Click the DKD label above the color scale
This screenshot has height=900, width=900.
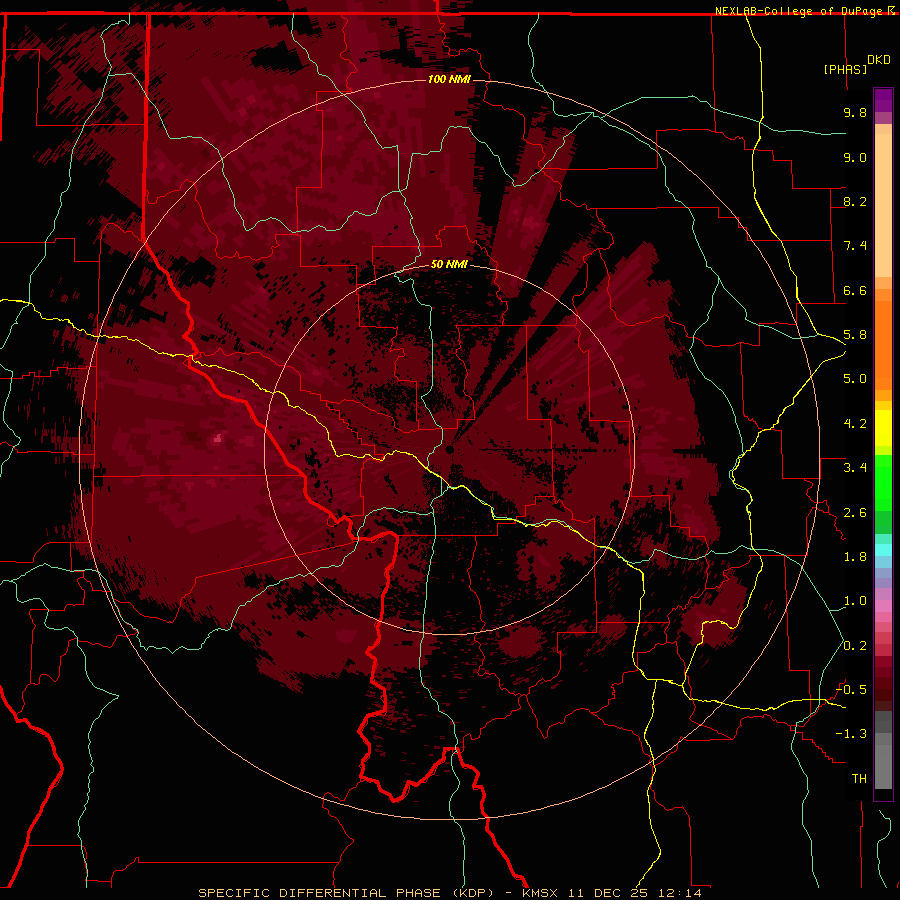click(x=878, y=60)
